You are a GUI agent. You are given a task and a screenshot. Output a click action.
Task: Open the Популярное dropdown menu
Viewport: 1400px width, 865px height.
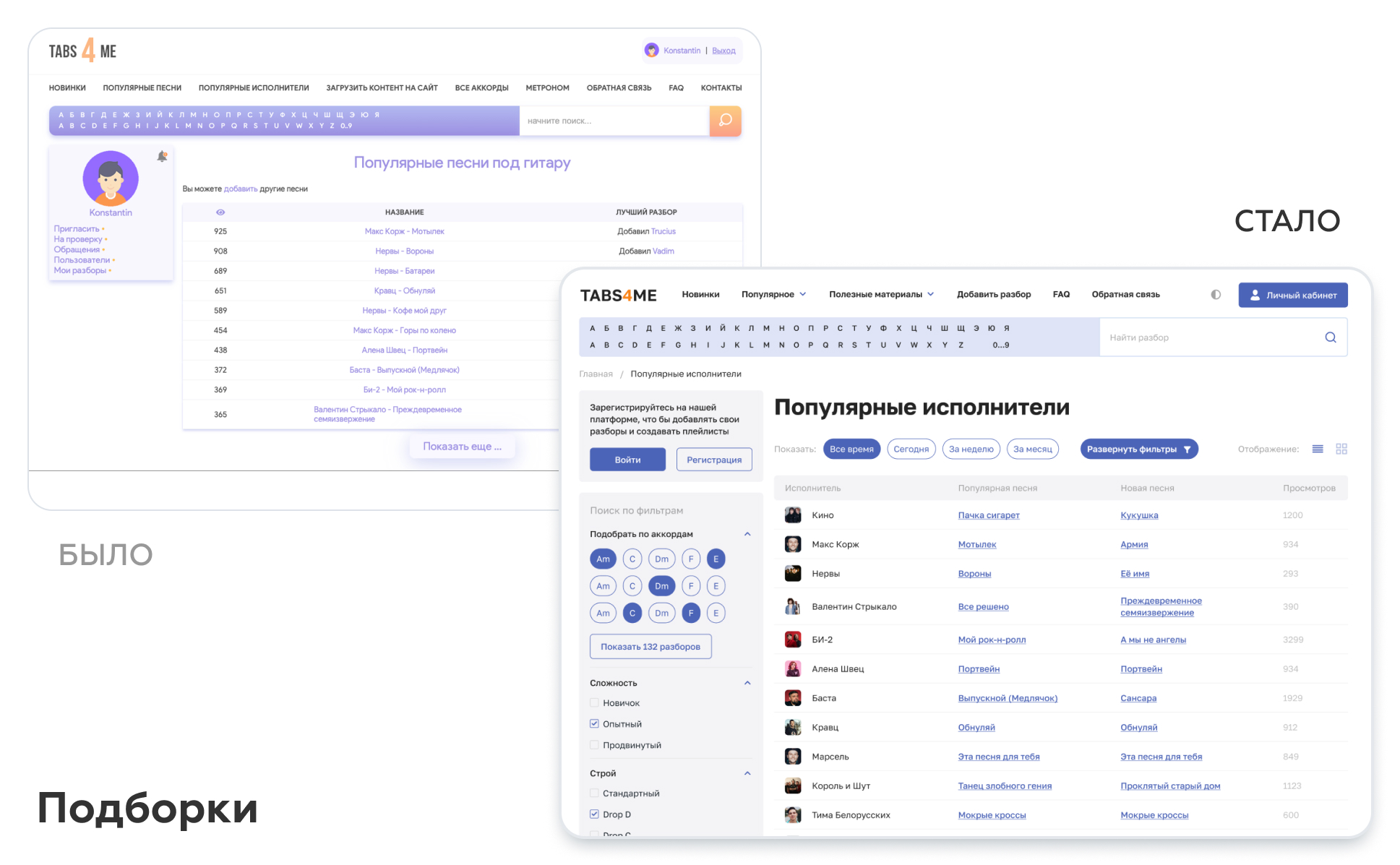[x=773, y=294]
